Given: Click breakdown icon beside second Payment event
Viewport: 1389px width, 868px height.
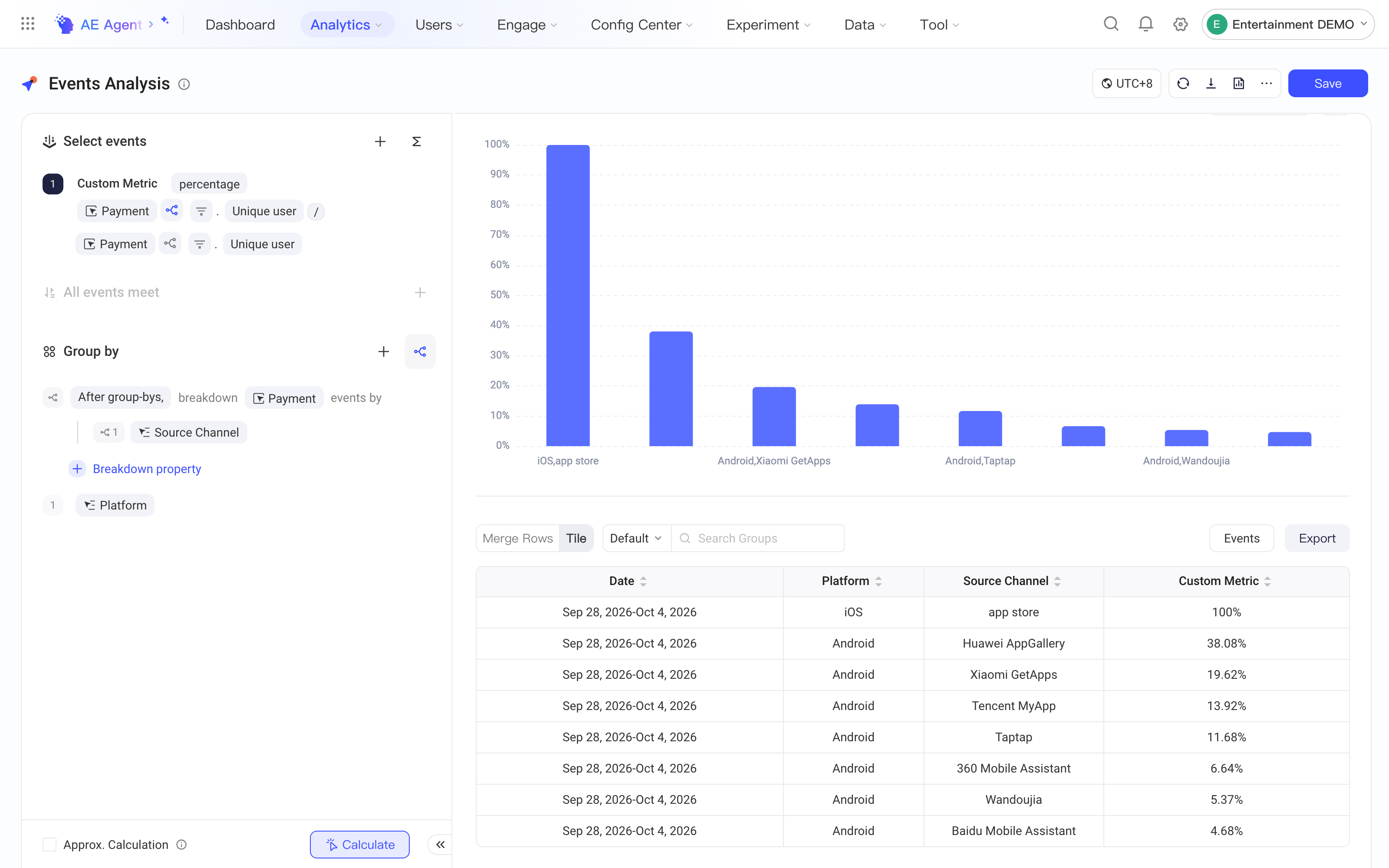Looking at the screenshot, I should pos(170,243).
